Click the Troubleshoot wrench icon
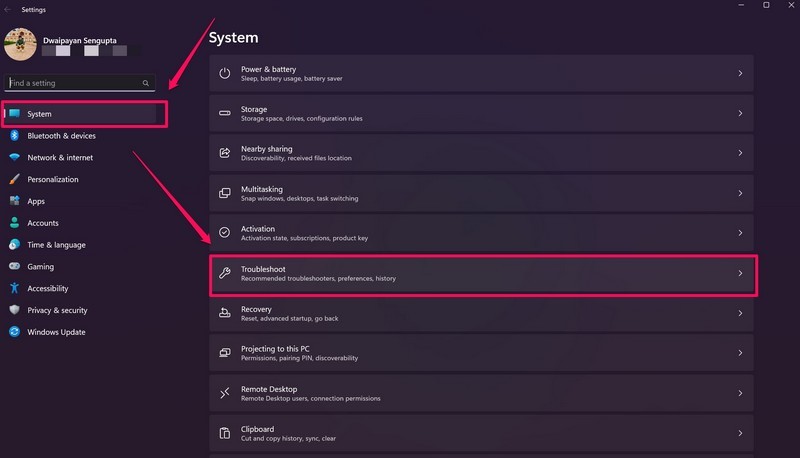 (224, 273)
